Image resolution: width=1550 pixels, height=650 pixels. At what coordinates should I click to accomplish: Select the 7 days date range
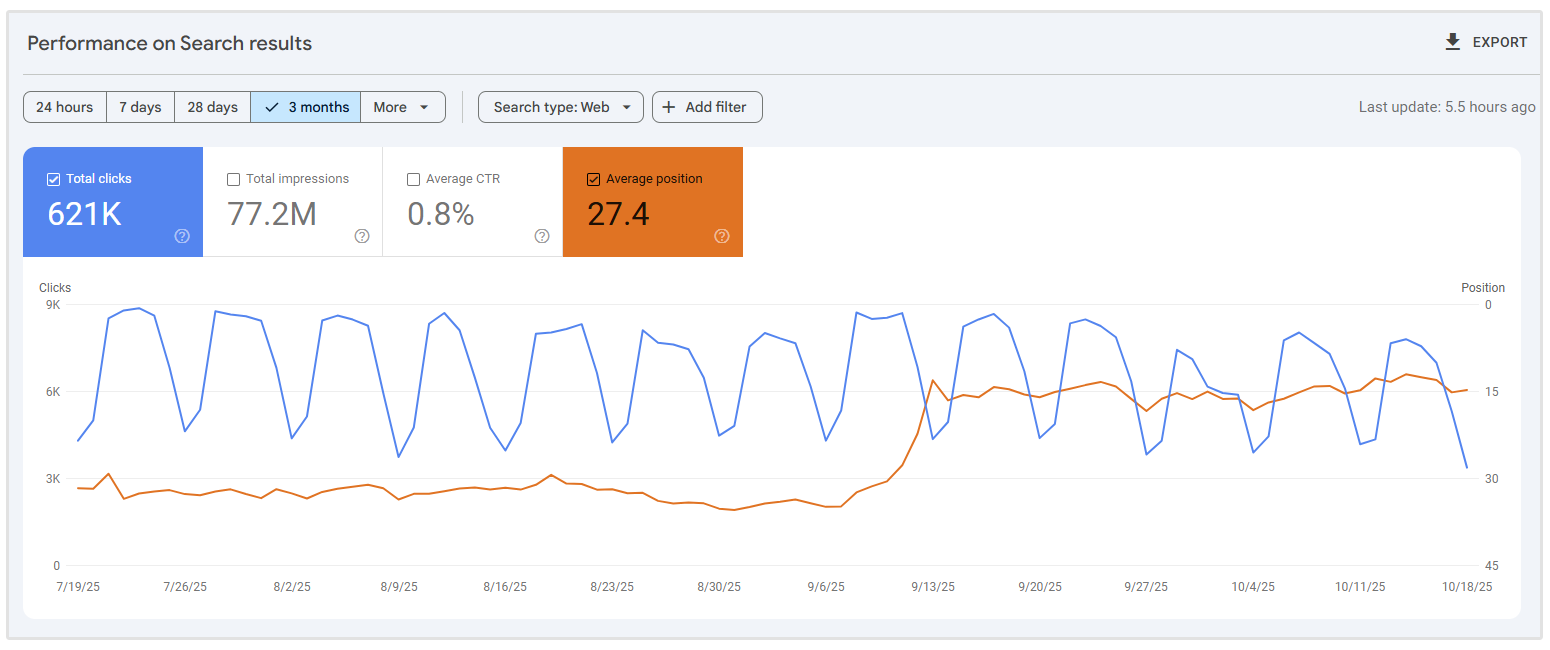(x=140, y=107)
